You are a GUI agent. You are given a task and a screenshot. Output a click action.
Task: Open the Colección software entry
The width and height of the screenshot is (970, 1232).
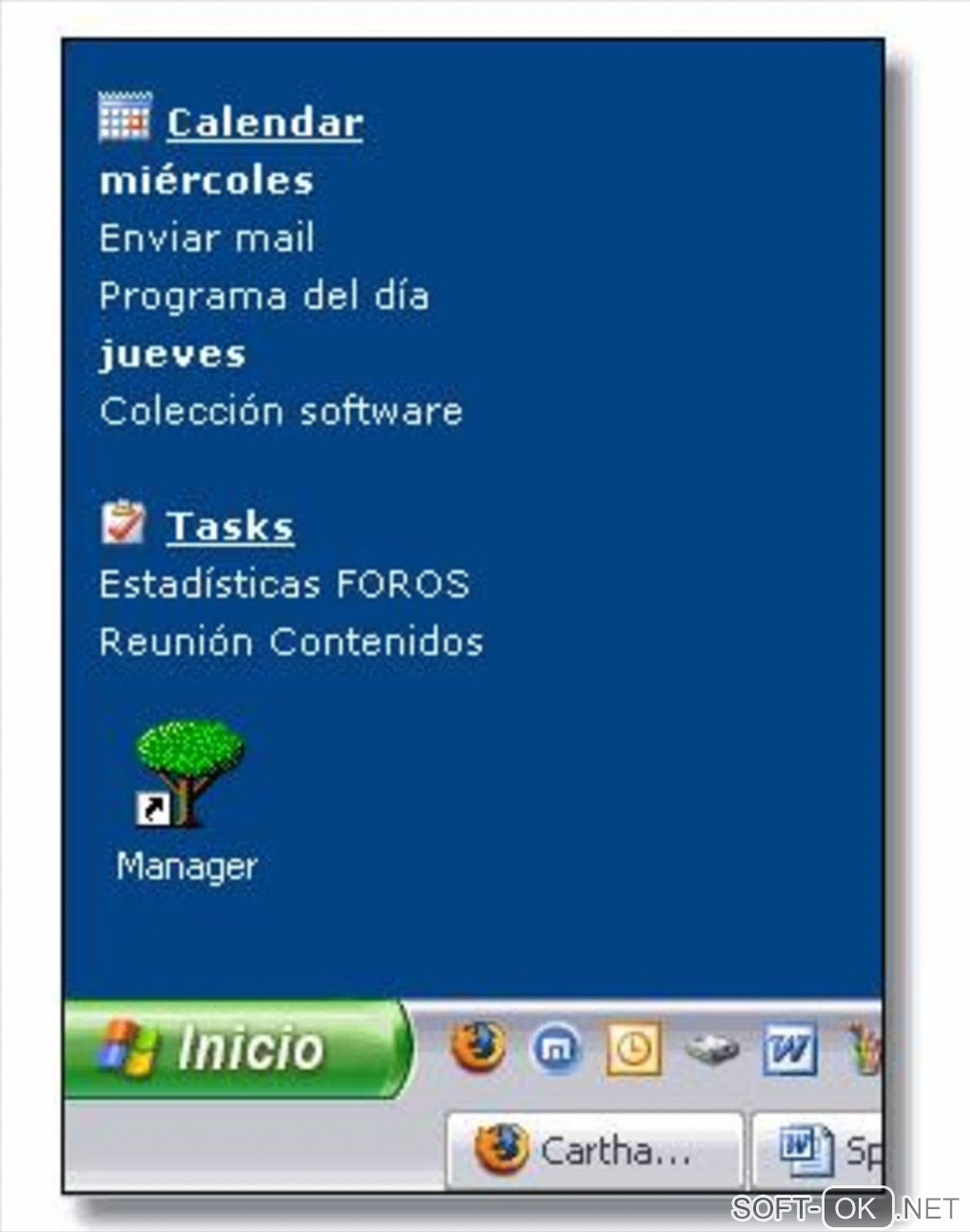click(x=281, y=411)
